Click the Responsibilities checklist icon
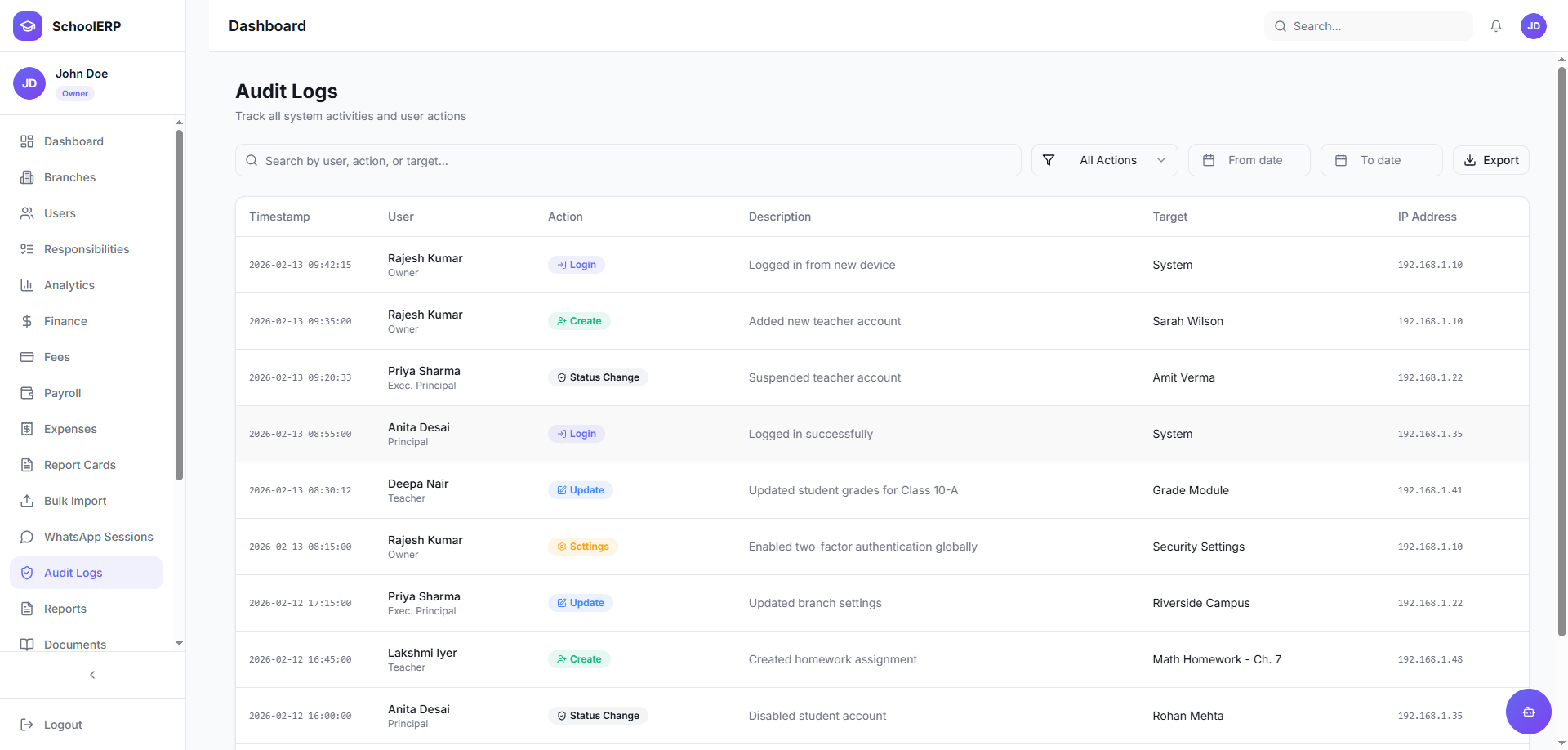 [27, 249]
